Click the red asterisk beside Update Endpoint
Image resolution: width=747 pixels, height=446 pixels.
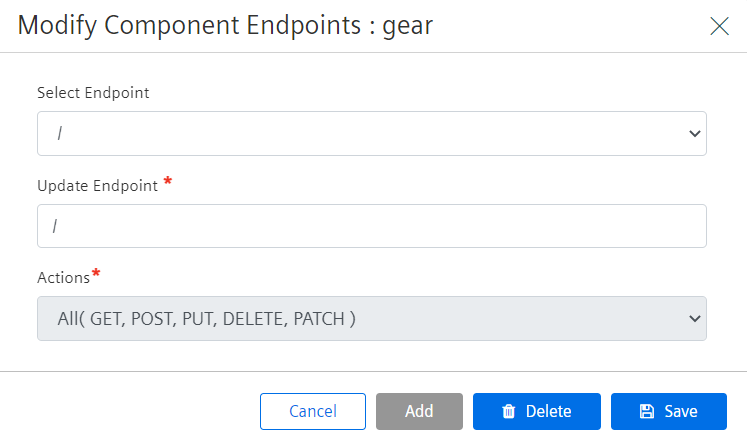(168, 181)
